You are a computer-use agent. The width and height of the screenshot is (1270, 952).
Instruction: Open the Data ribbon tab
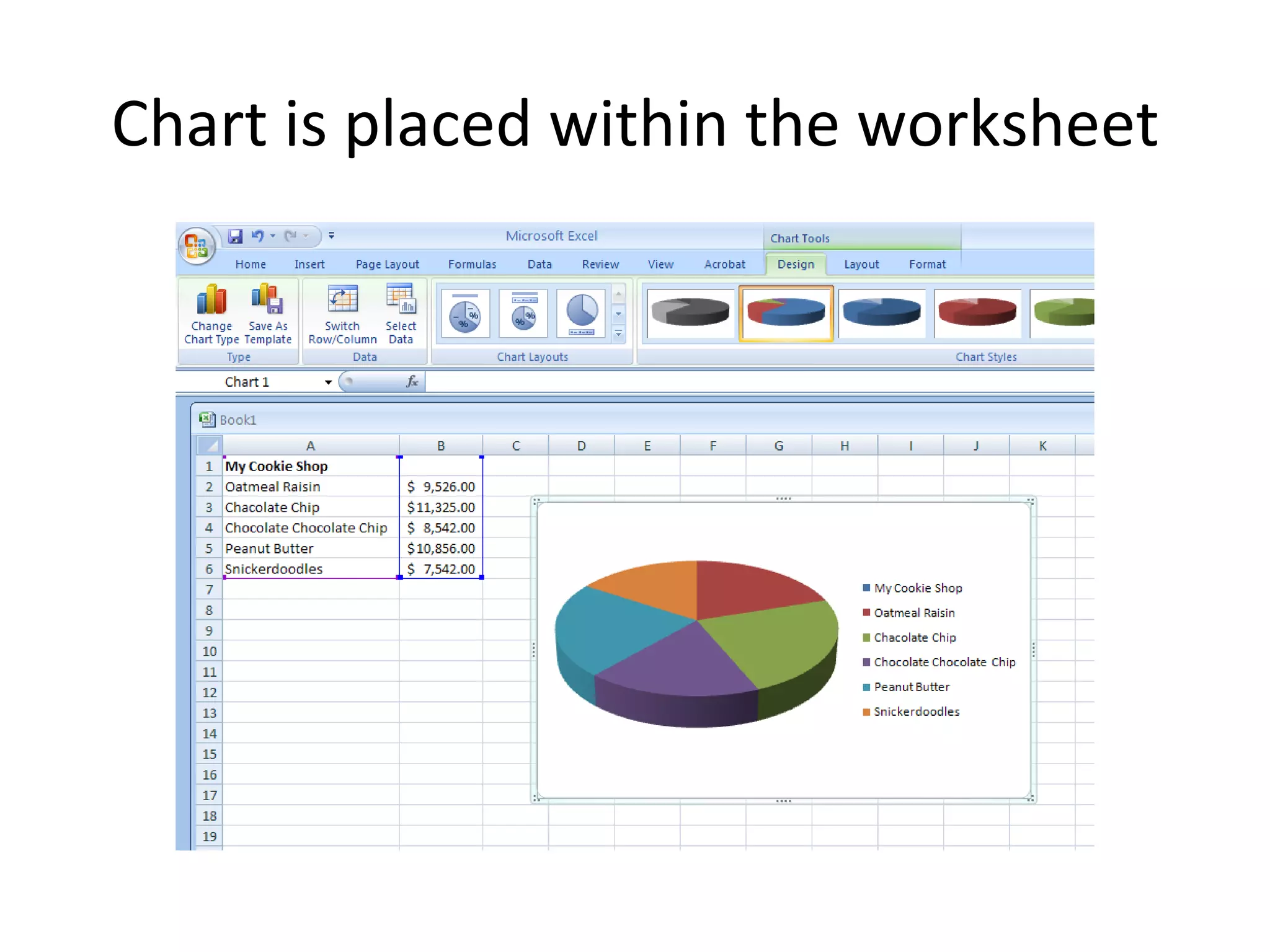(540, 265)
